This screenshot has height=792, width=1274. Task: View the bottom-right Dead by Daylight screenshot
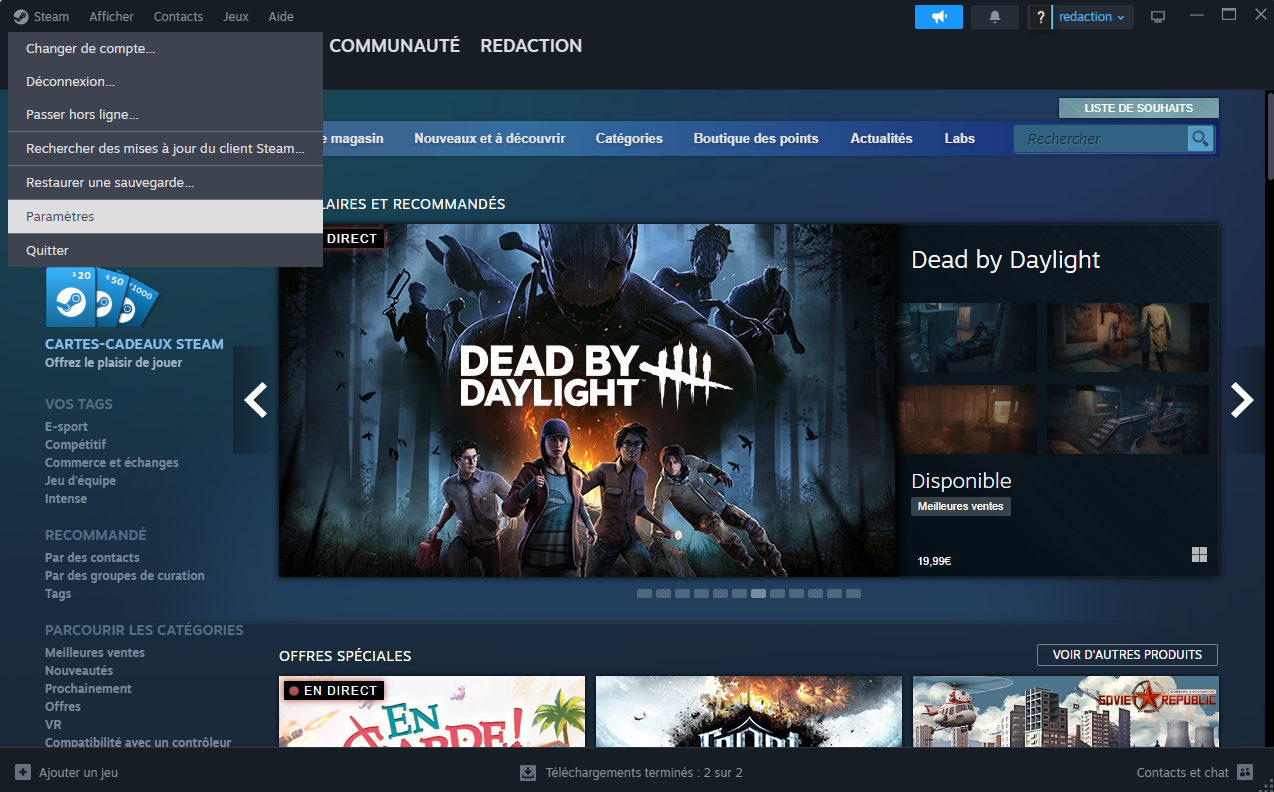1128,420
